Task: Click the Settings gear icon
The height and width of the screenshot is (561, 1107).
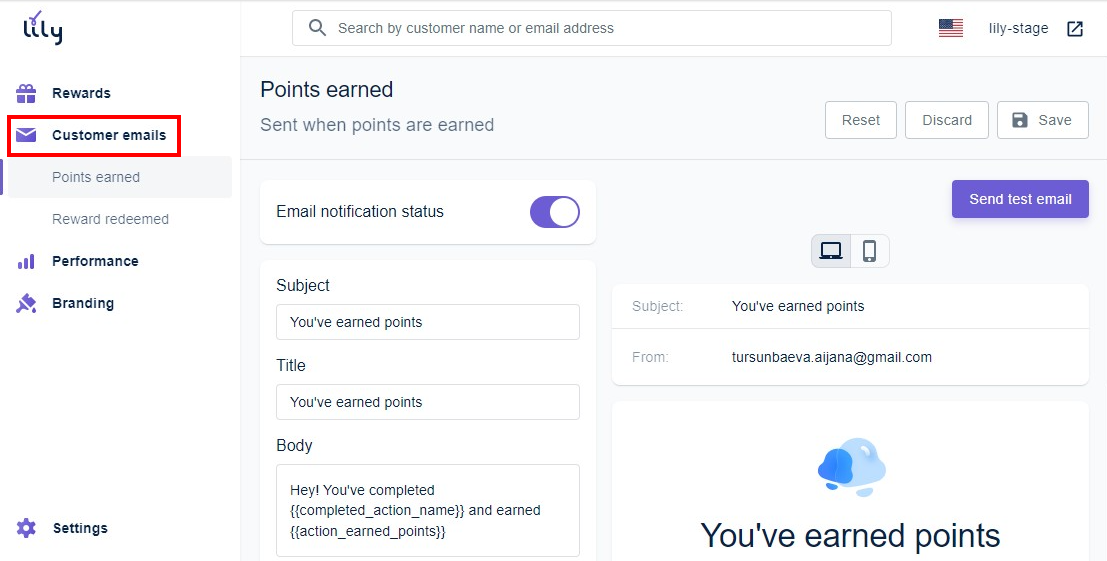Action: pyautogui.click(x=26, y=528)
